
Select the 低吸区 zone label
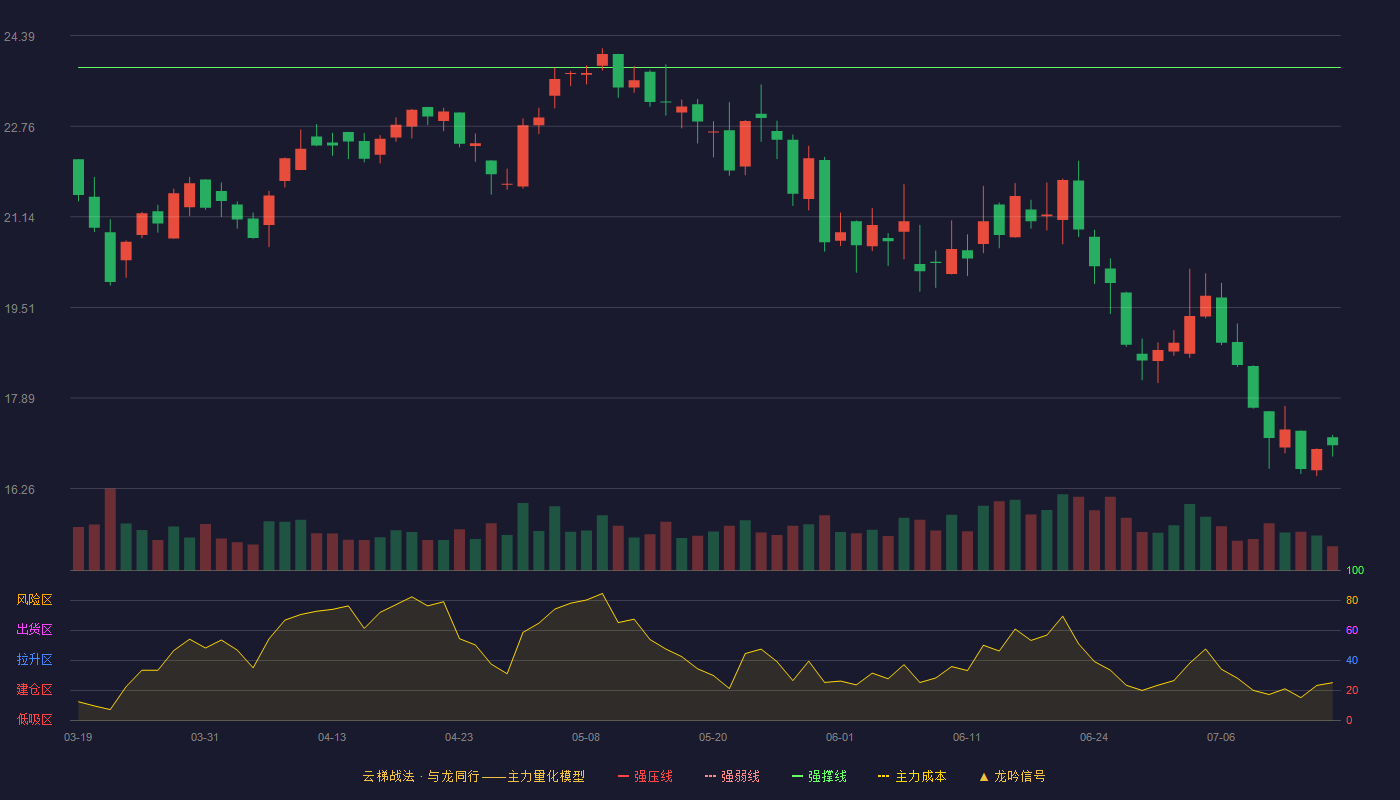coord(34,719)
